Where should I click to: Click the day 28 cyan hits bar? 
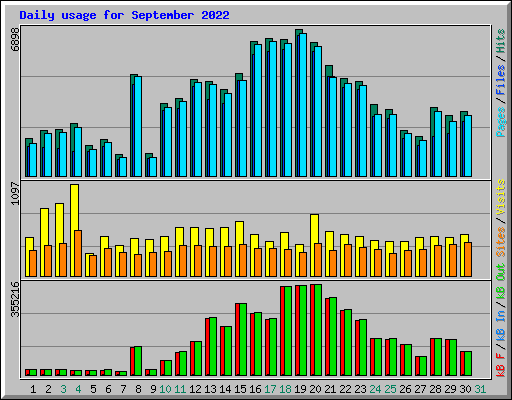tap(438, 144)
